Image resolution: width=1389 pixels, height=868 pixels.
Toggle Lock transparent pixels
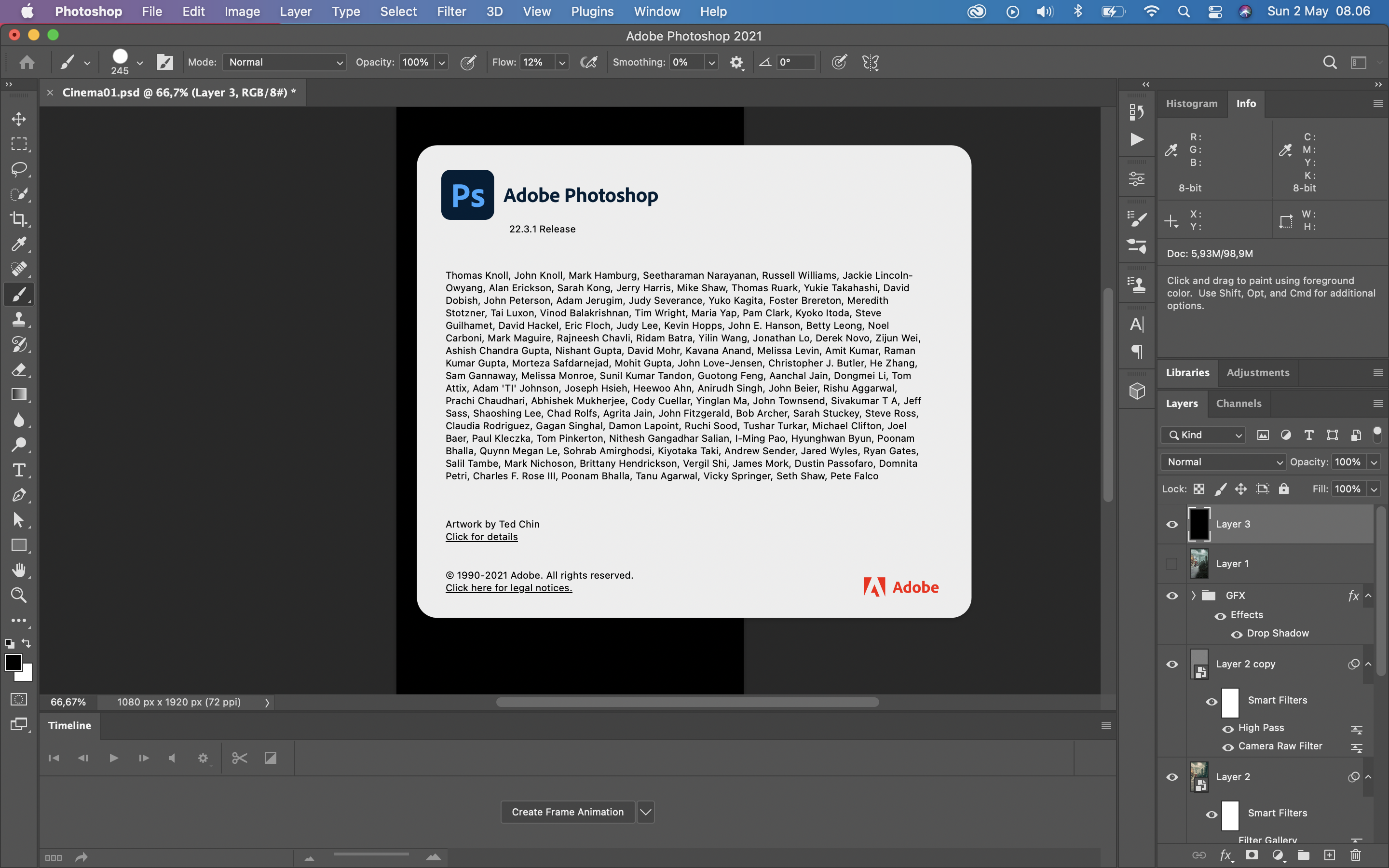pos(1199,489)
